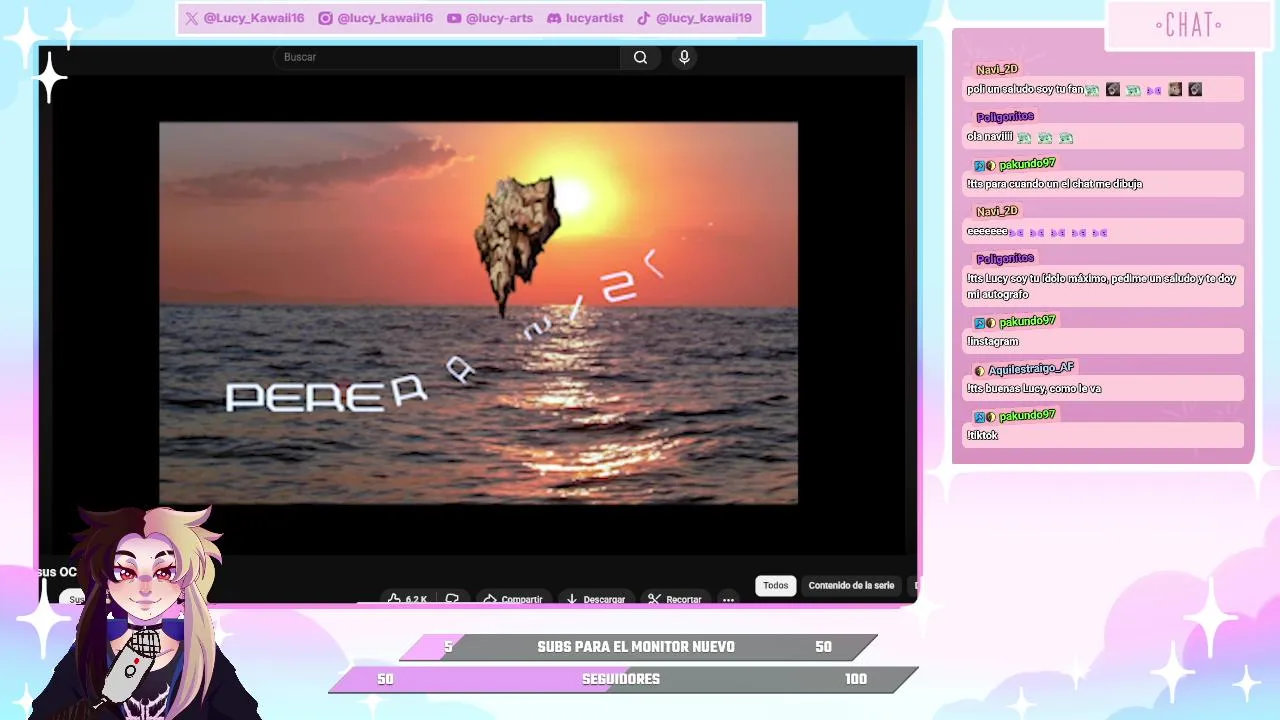Image resolution: width=1280 pixels, height=720 pixels.
Task: Click the YouTube search magnifier icon
Action: pos(640,57)
